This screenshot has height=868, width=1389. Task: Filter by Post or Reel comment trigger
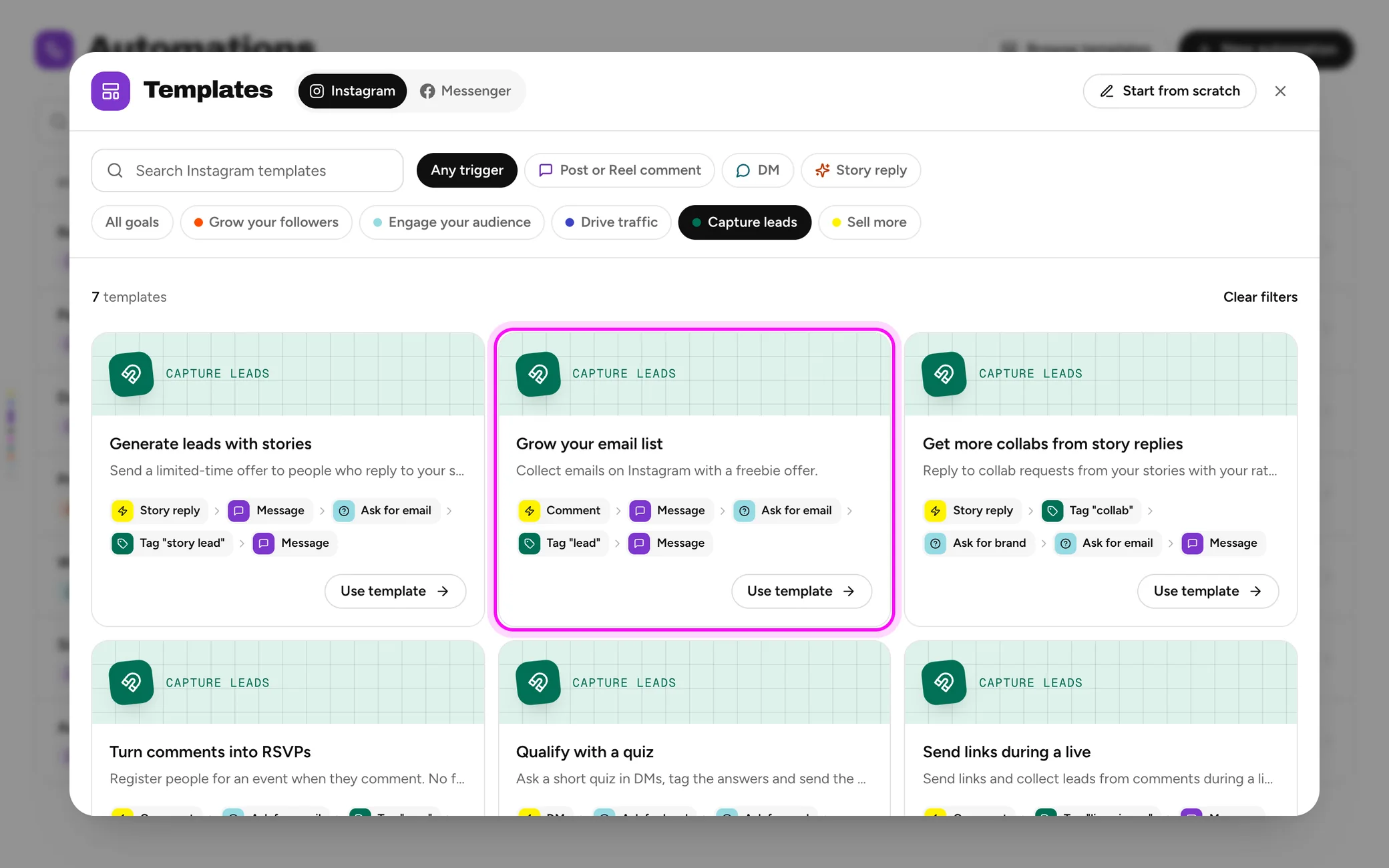click(620, 170)
